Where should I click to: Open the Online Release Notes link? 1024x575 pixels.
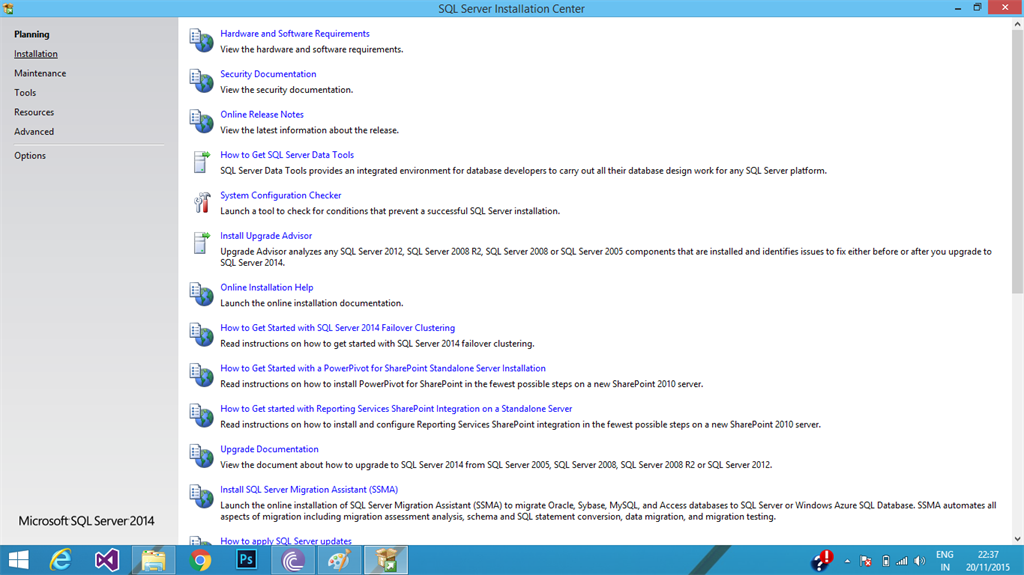262,114
